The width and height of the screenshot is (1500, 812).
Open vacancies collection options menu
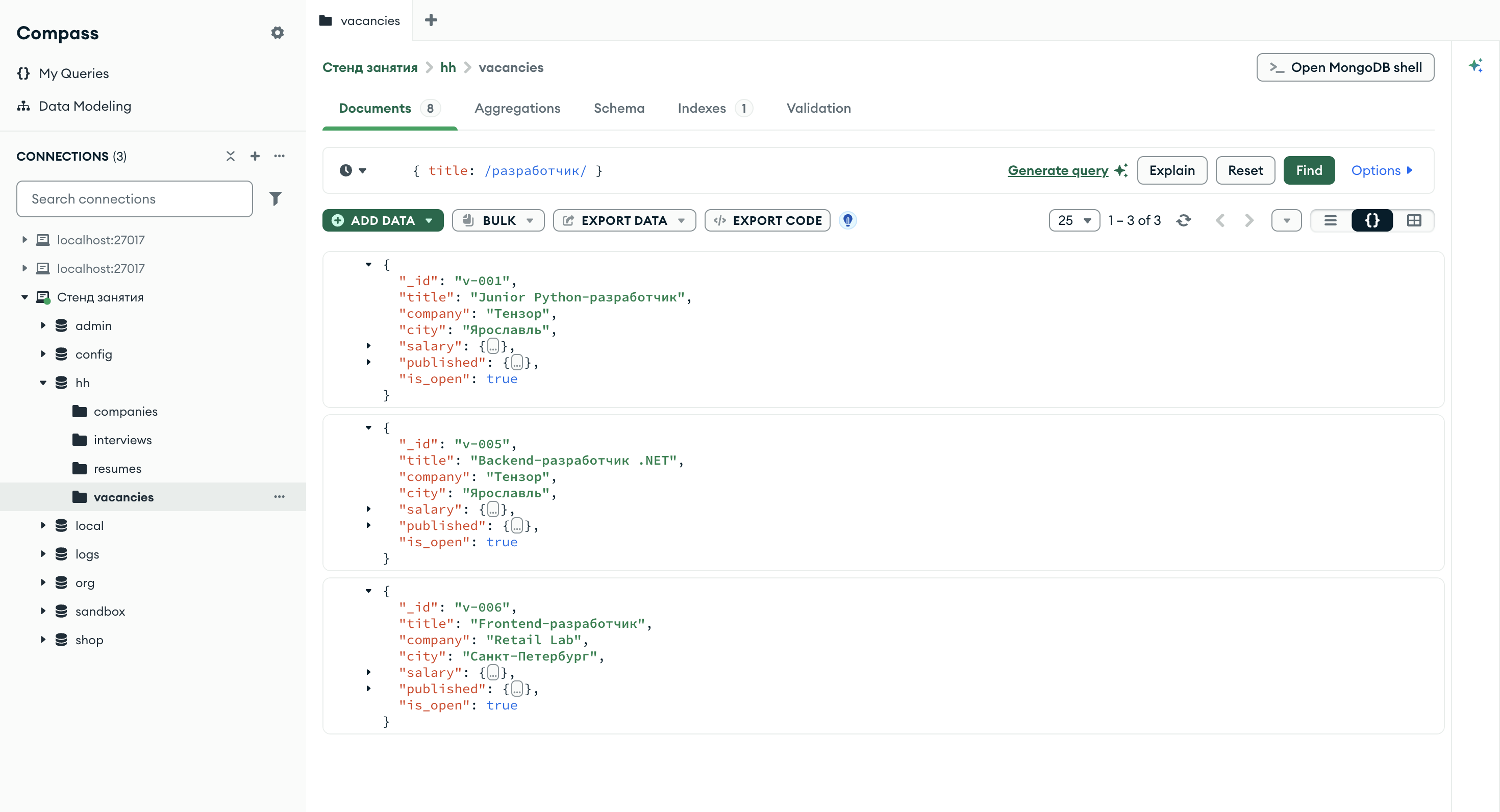[280, 496]
